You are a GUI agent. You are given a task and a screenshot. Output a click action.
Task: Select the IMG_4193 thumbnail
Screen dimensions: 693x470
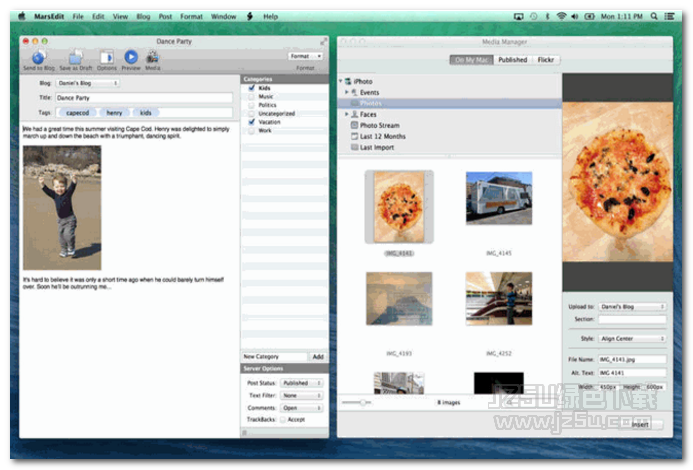click(x=399, y=298)
